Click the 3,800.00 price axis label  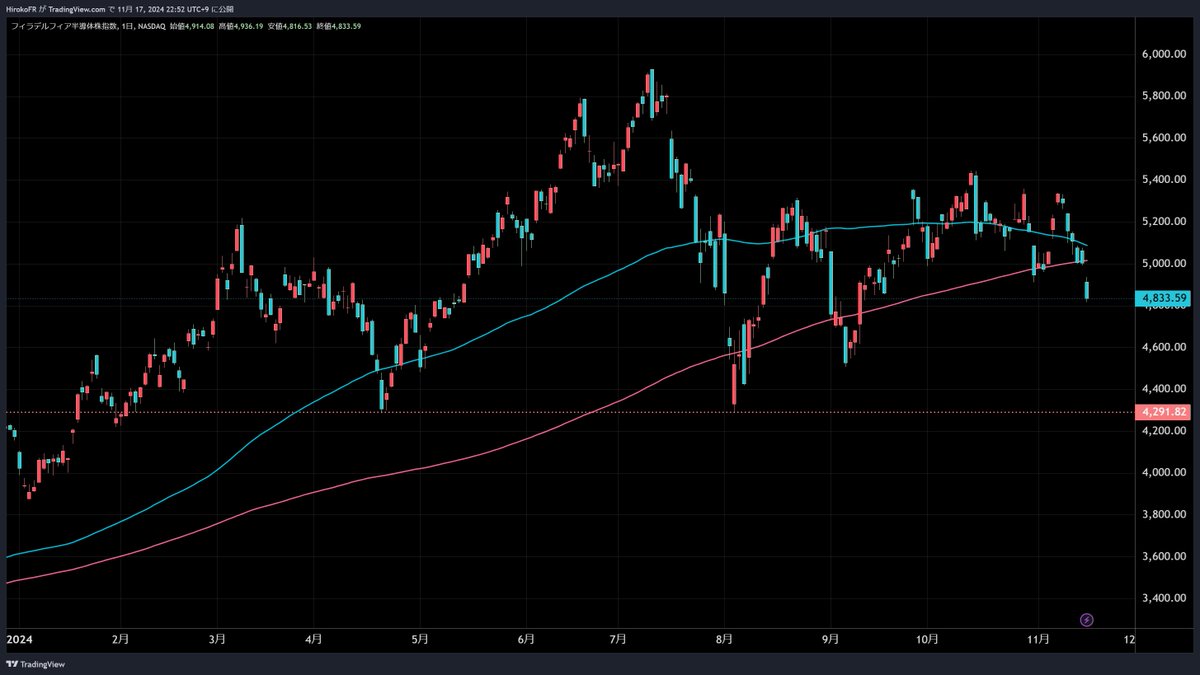coord(1163,515)
